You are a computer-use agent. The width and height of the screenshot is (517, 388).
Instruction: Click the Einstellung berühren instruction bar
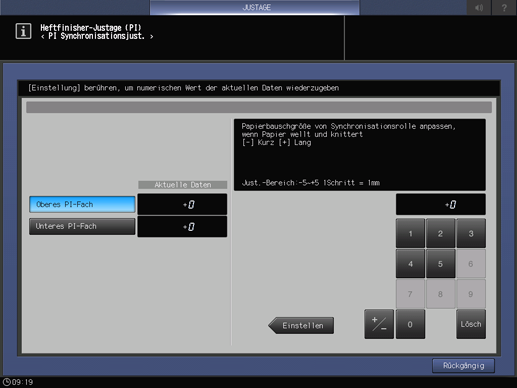coord(259,88)
